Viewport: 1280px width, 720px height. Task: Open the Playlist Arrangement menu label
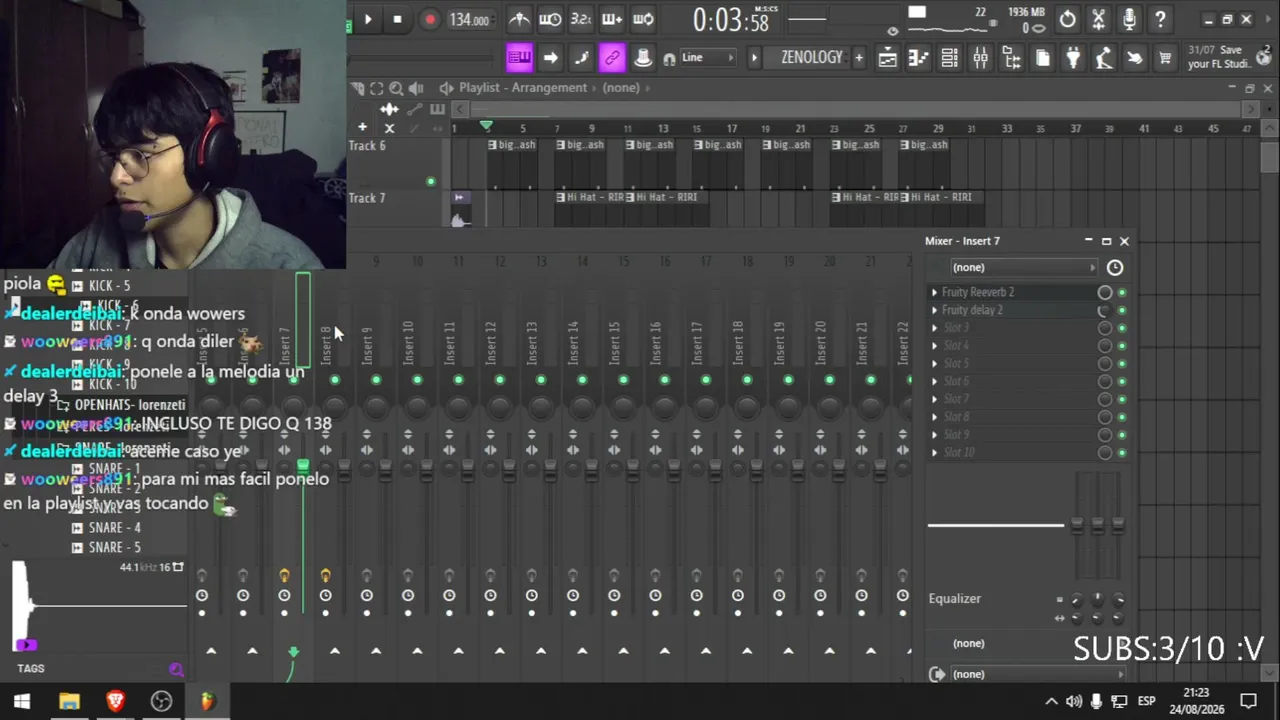[523, 88]
